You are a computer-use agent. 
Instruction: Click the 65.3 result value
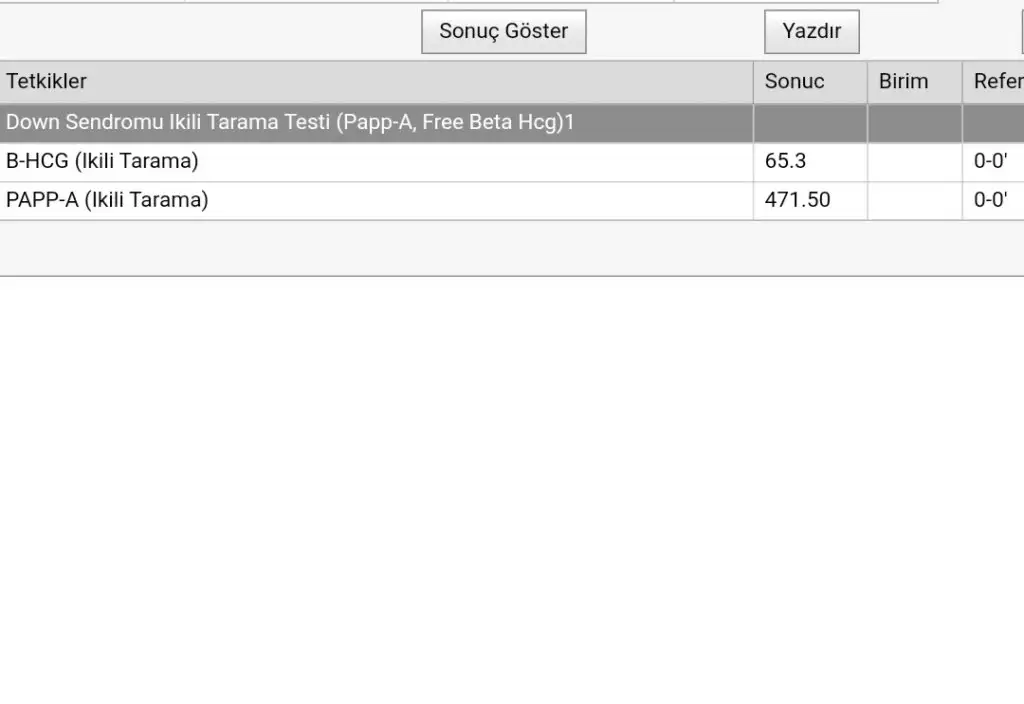pos(786,161)
